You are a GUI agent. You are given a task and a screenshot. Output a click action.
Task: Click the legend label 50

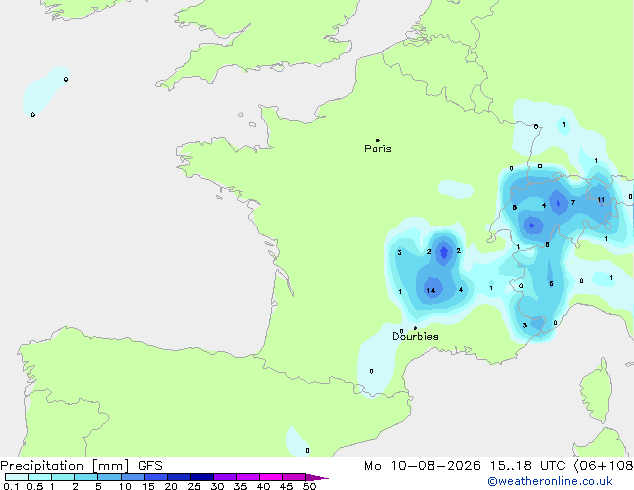[309, 486]
